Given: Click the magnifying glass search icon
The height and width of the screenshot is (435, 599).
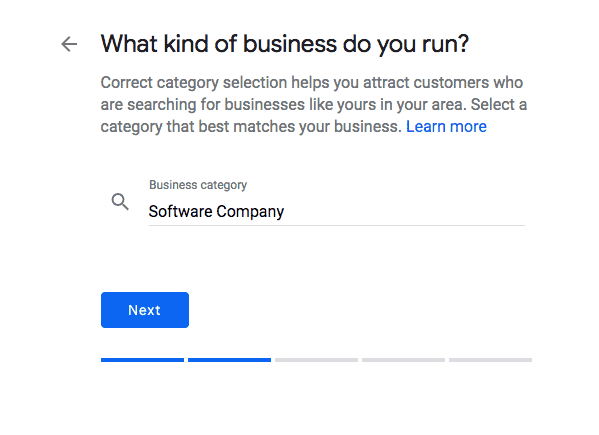Looking at the screenshot, I should click(x=120, y=202).
